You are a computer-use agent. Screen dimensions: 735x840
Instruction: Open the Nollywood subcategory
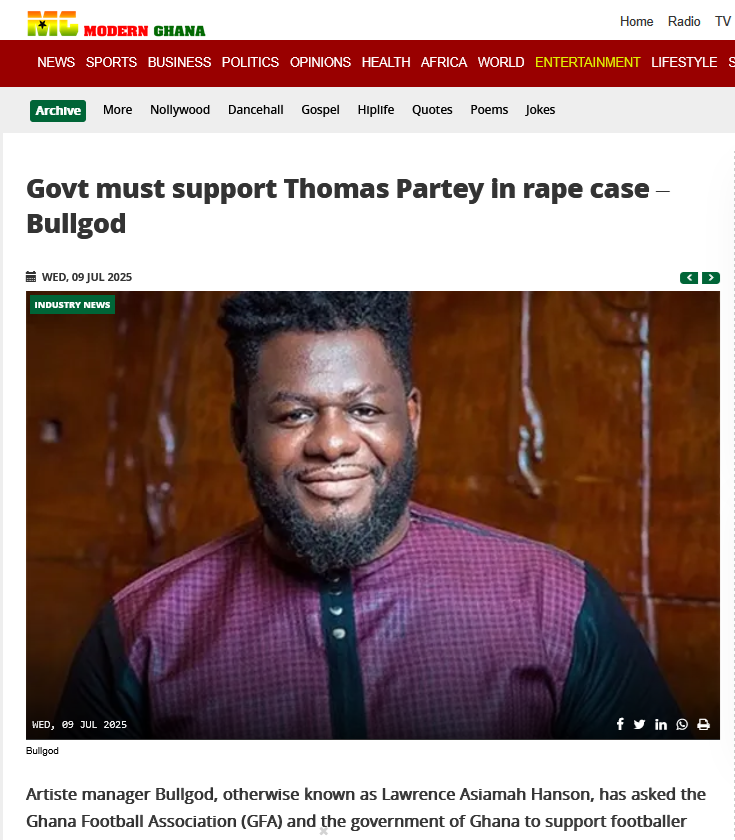point(180,110)
